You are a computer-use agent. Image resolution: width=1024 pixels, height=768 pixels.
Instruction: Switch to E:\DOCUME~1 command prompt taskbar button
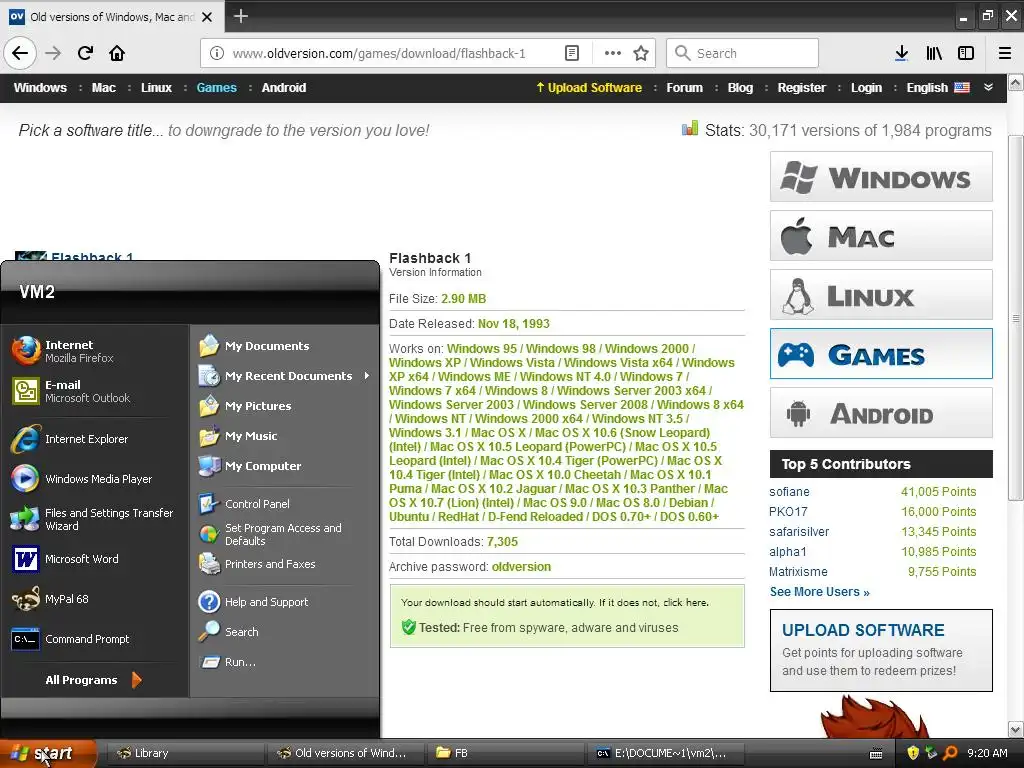tap(664, 753)
